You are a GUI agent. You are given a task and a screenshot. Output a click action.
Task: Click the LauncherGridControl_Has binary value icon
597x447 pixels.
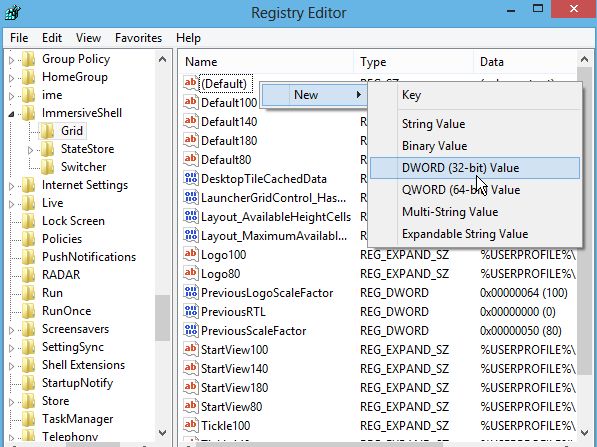coord(190,197)
